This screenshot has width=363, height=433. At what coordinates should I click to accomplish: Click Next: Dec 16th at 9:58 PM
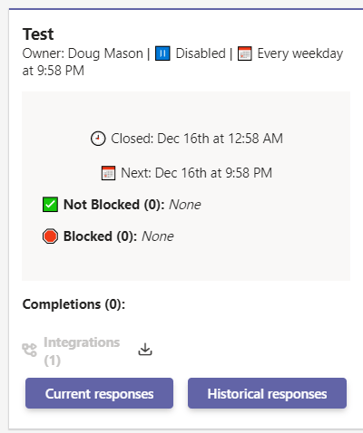point(197,173)
